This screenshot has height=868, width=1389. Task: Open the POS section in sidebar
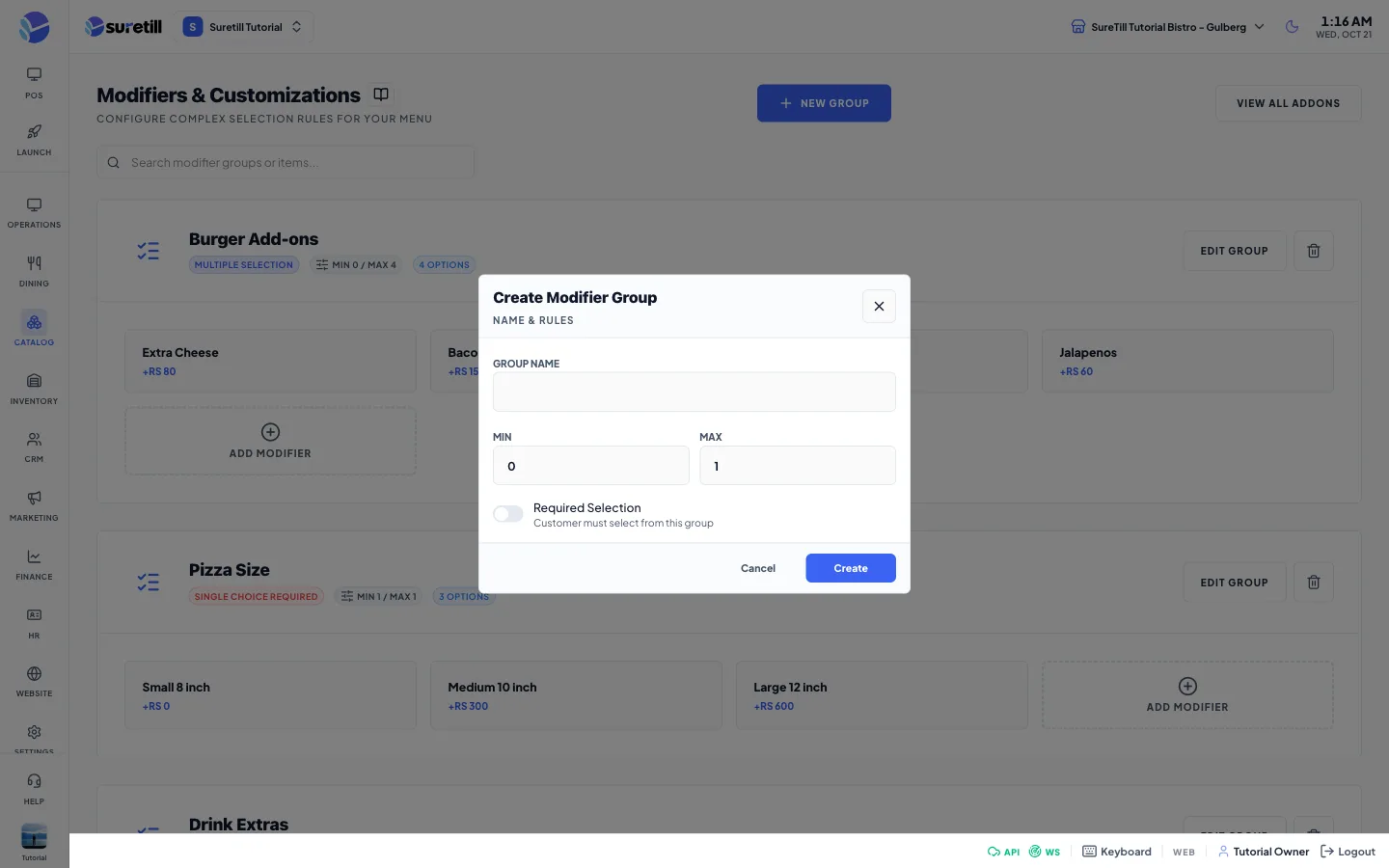tap(34, 83)
